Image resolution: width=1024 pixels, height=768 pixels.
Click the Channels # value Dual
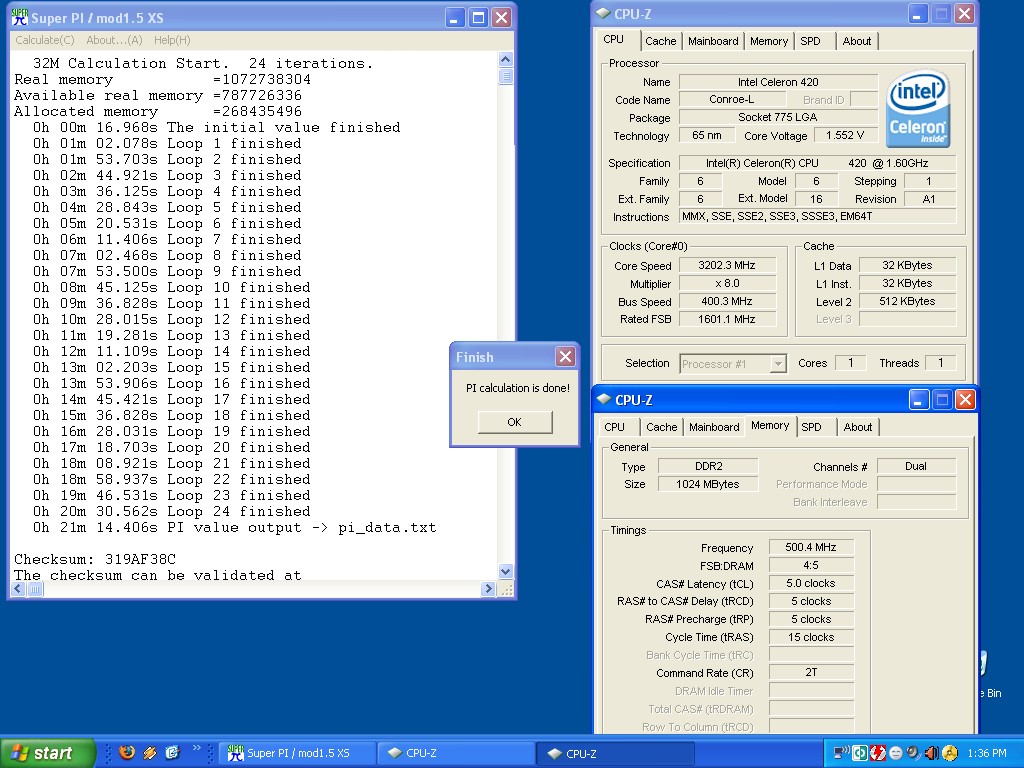click(x=916, y=466)
